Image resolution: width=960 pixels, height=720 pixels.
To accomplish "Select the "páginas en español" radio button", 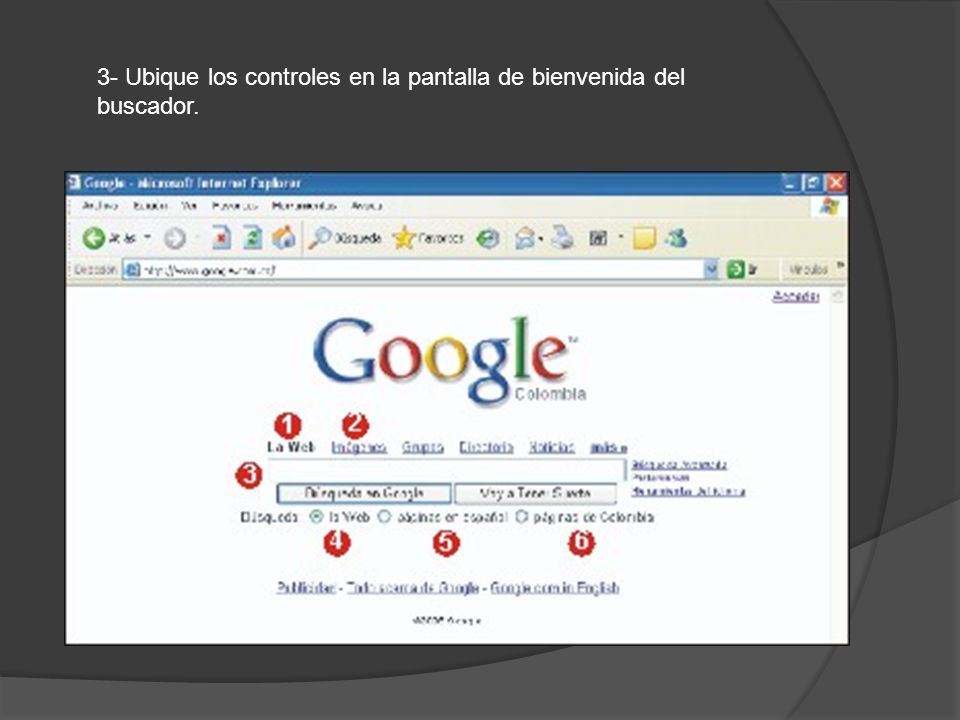I will click(384, 517).
